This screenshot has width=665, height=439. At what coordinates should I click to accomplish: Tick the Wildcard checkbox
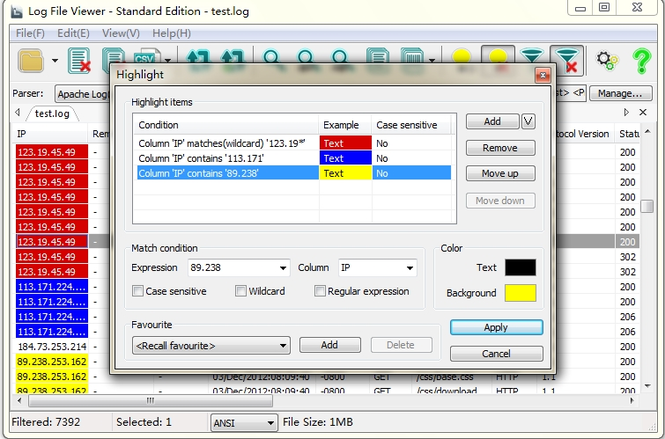(241, 291)
